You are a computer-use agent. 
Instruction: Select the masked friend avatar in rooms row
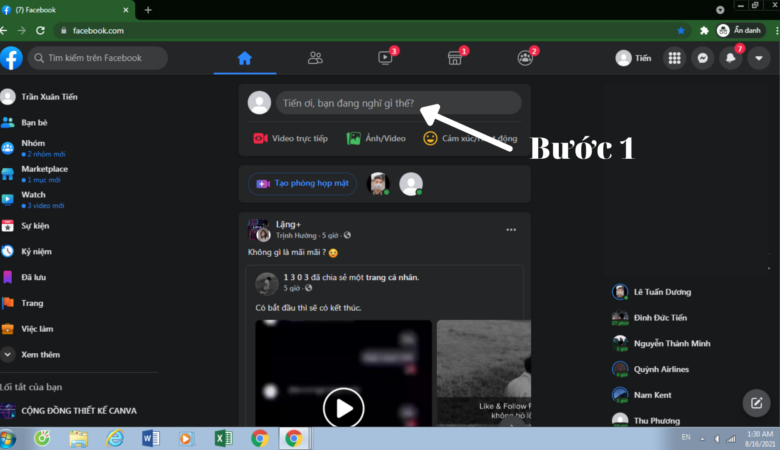tap(378, 184)
